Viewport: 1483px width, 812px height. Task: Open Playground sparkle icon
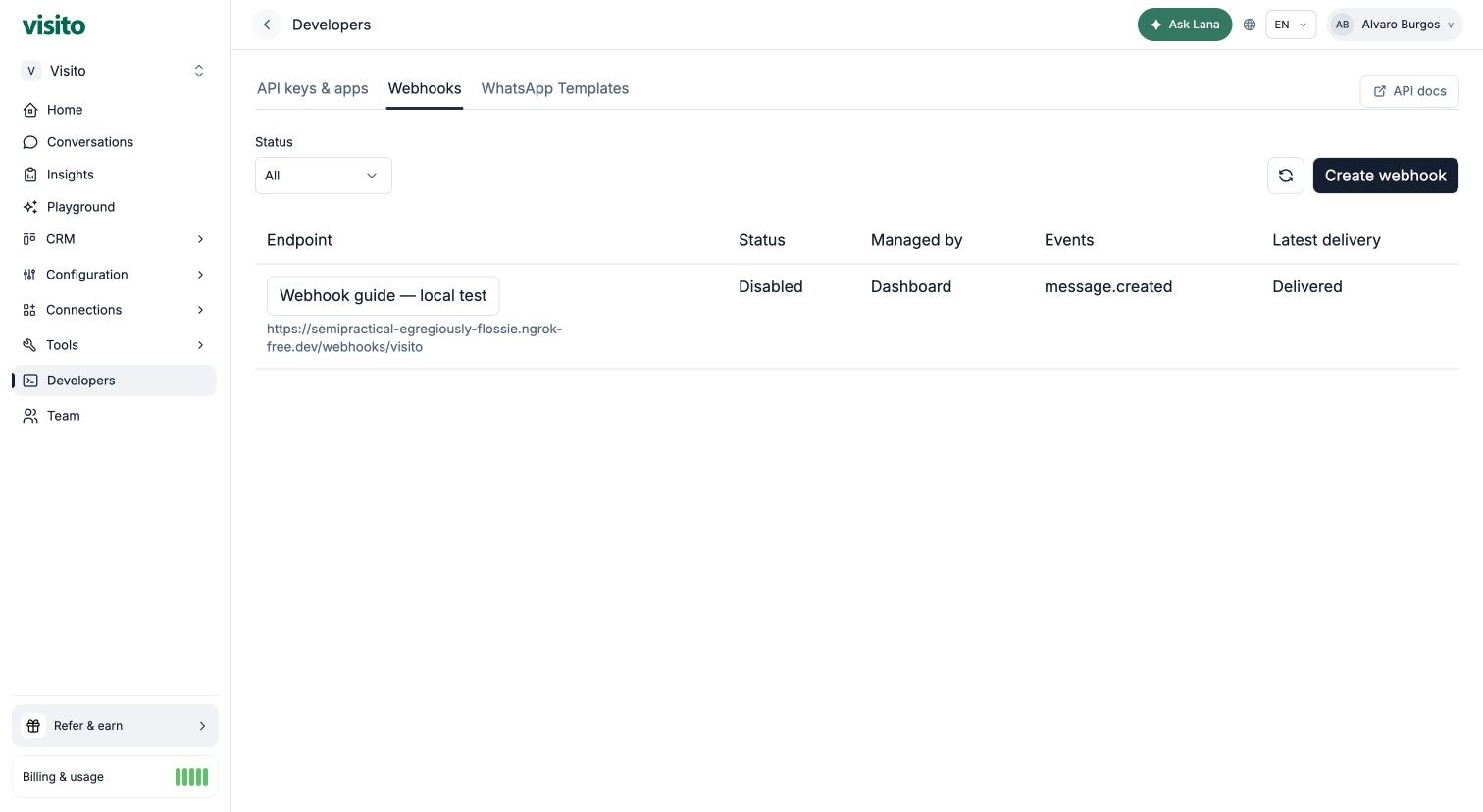click(30, 207)
